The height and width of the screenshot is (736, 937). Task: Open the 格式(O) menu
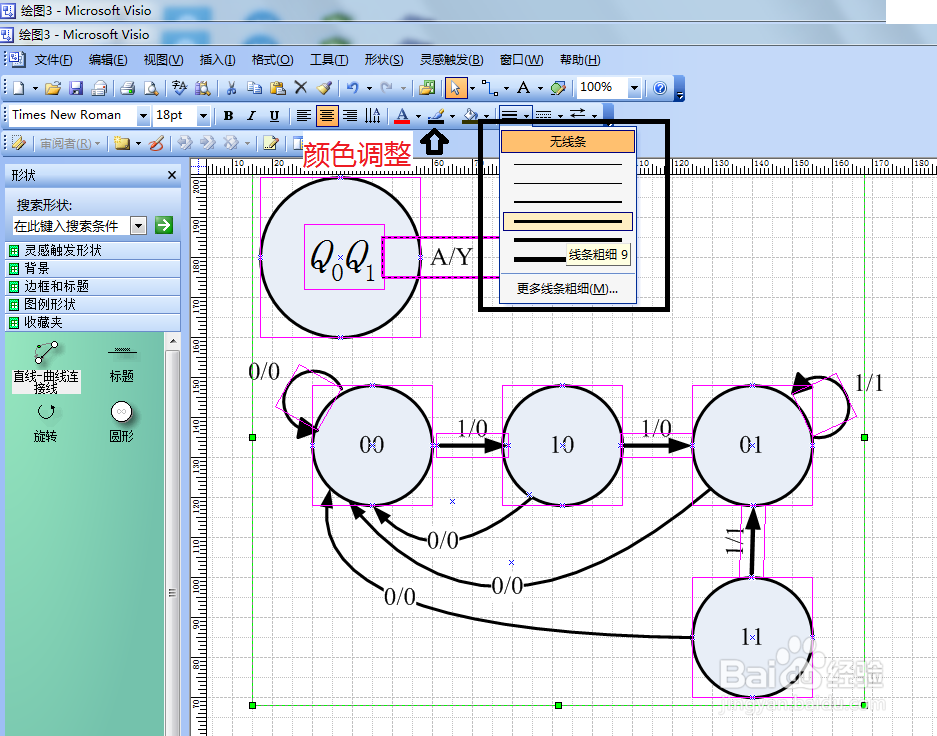click(x=272, y=60)
